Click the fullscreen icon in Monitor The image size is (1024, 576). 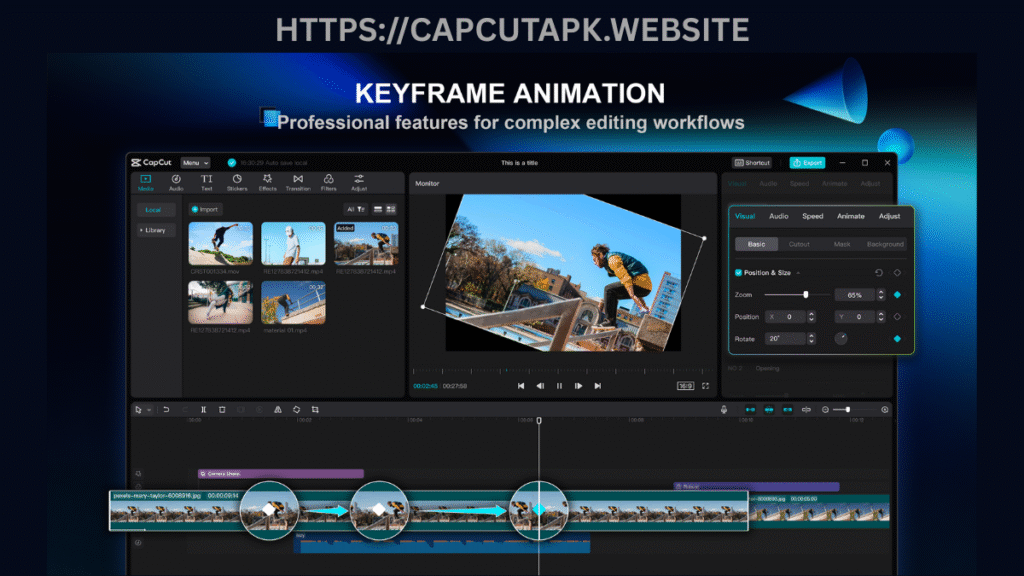click(705, 386)
